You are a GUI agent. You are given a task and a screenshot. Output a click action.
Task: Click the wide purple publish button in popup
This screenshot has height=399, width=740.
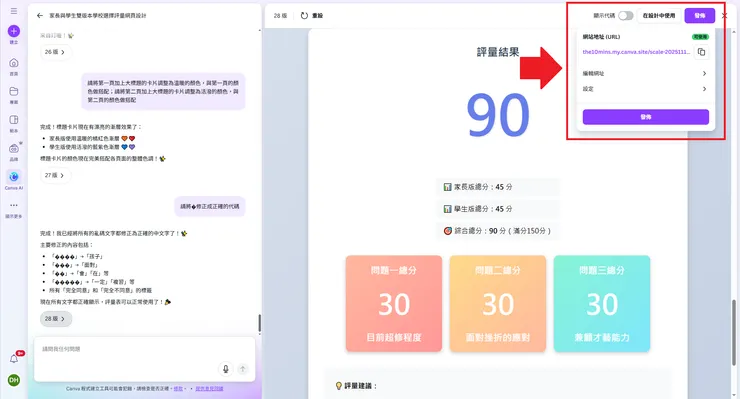click(x=646, y=117)
